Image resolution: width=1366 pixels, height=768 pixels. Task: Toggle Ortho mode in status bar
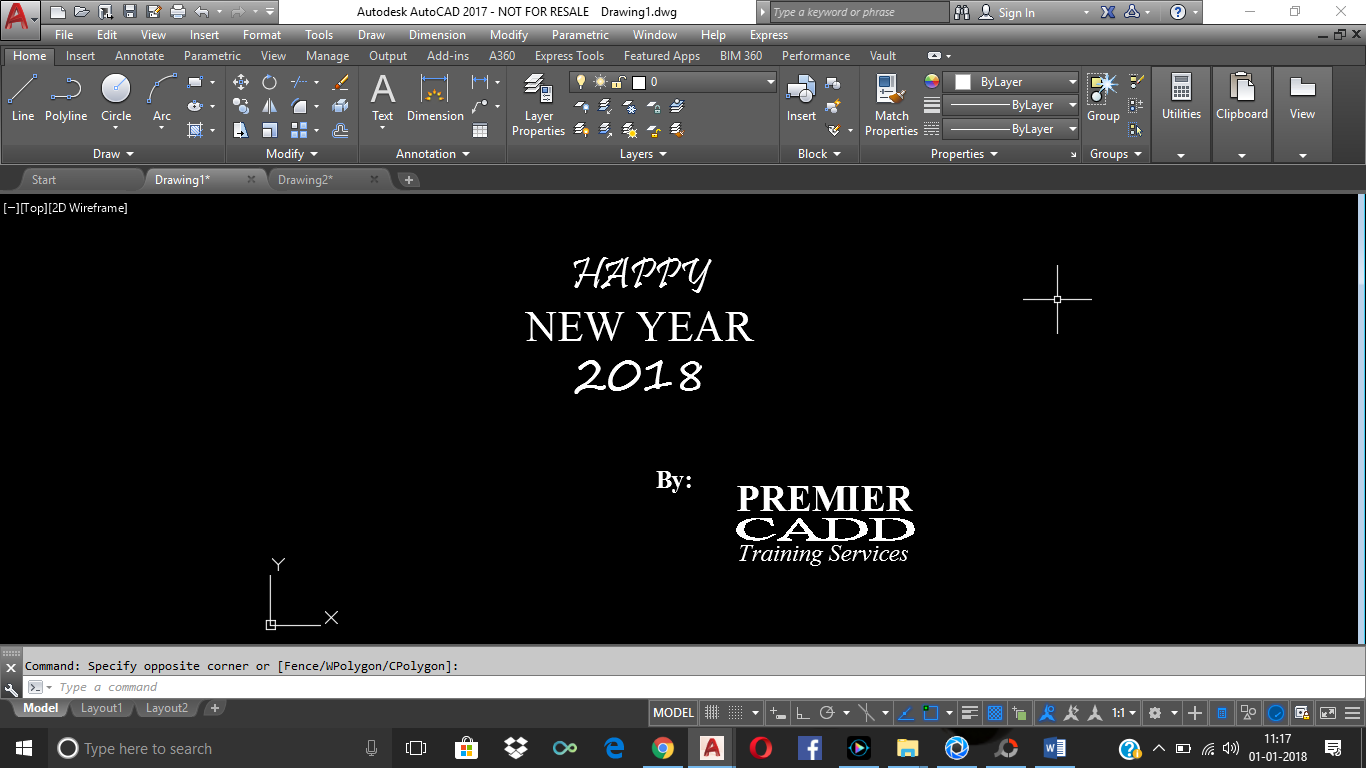click(x=802, y=713)
